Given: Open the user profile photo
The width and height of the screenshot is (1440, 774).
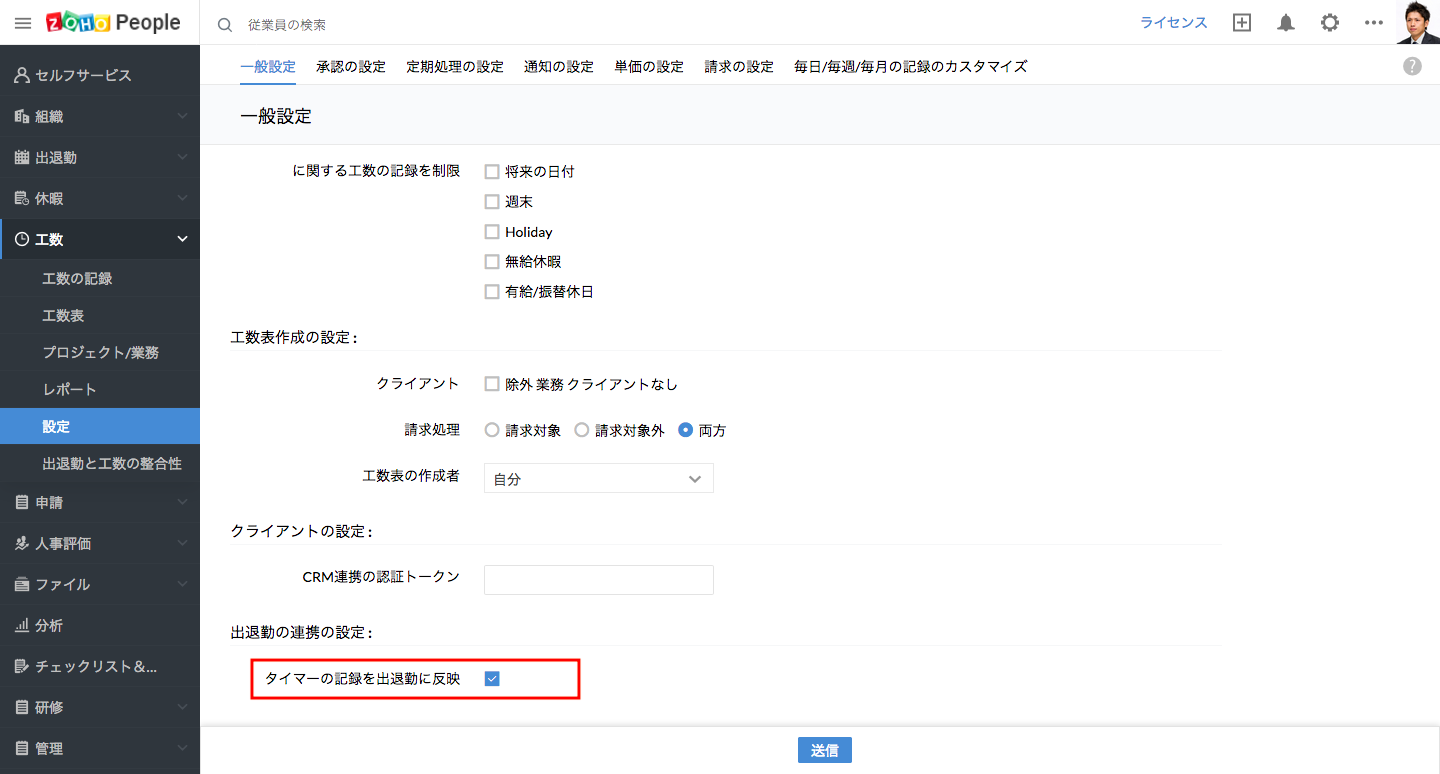Looking at the screenshot, I should click(1417, 22).
